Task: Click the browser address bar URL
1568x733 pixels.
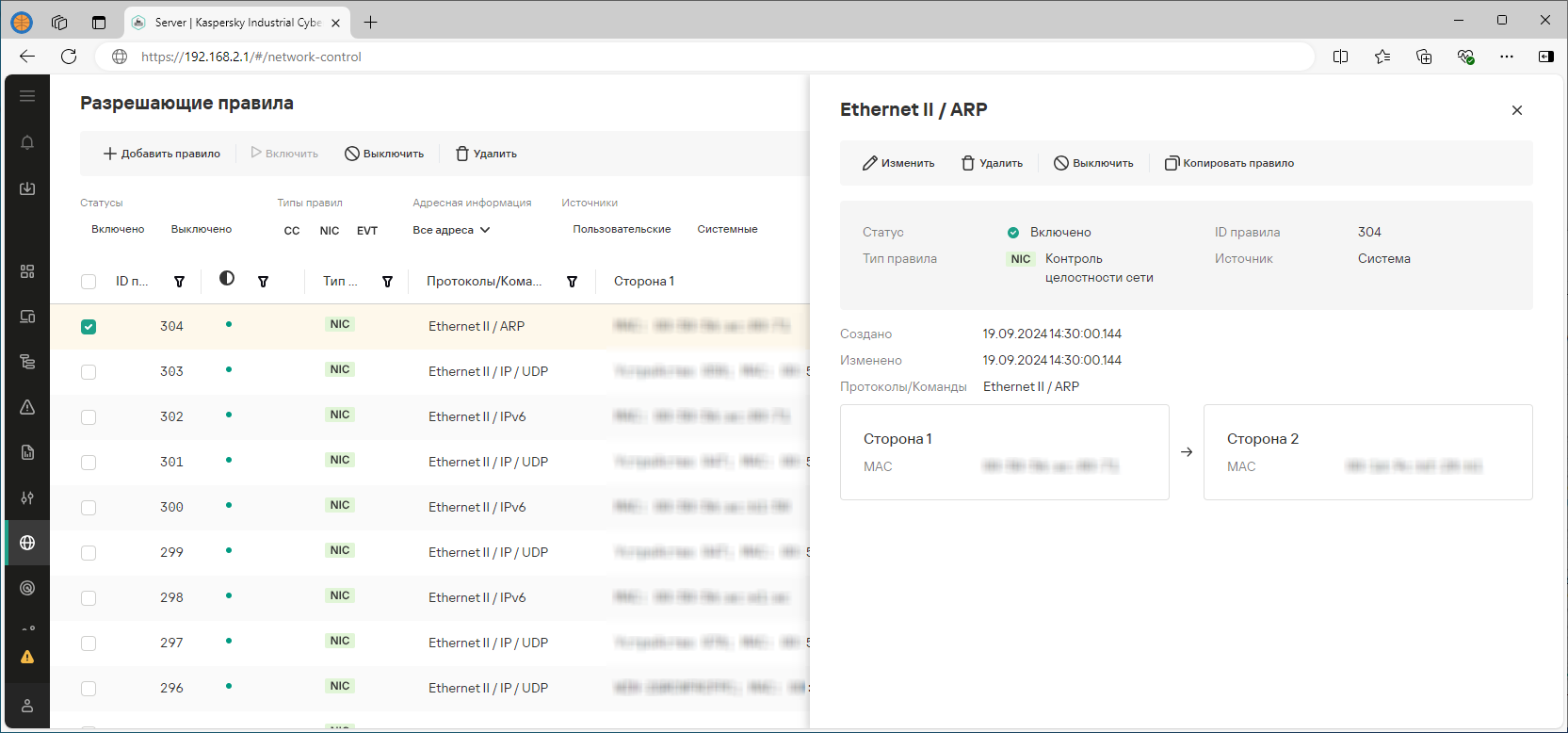Action: [x=251, y=57]
